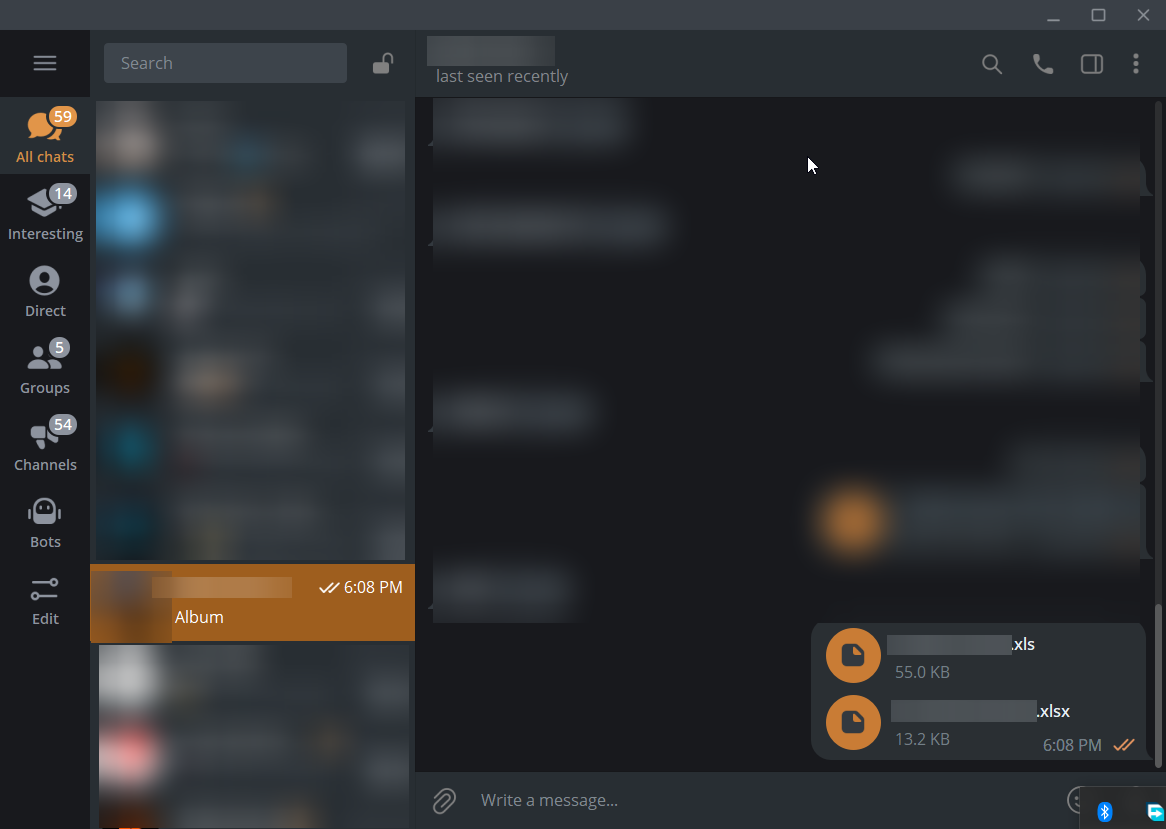Click the 13.2 KB file size text

[922, 739]
